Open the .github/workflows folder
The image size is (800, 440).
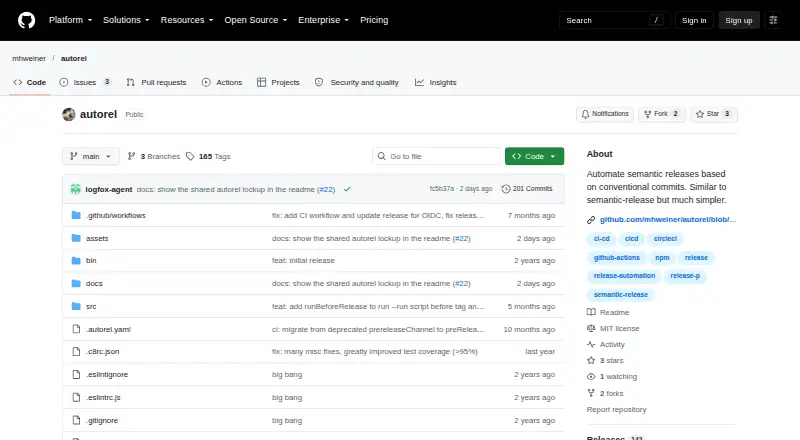pyautogui.click(x=115, y=215)
